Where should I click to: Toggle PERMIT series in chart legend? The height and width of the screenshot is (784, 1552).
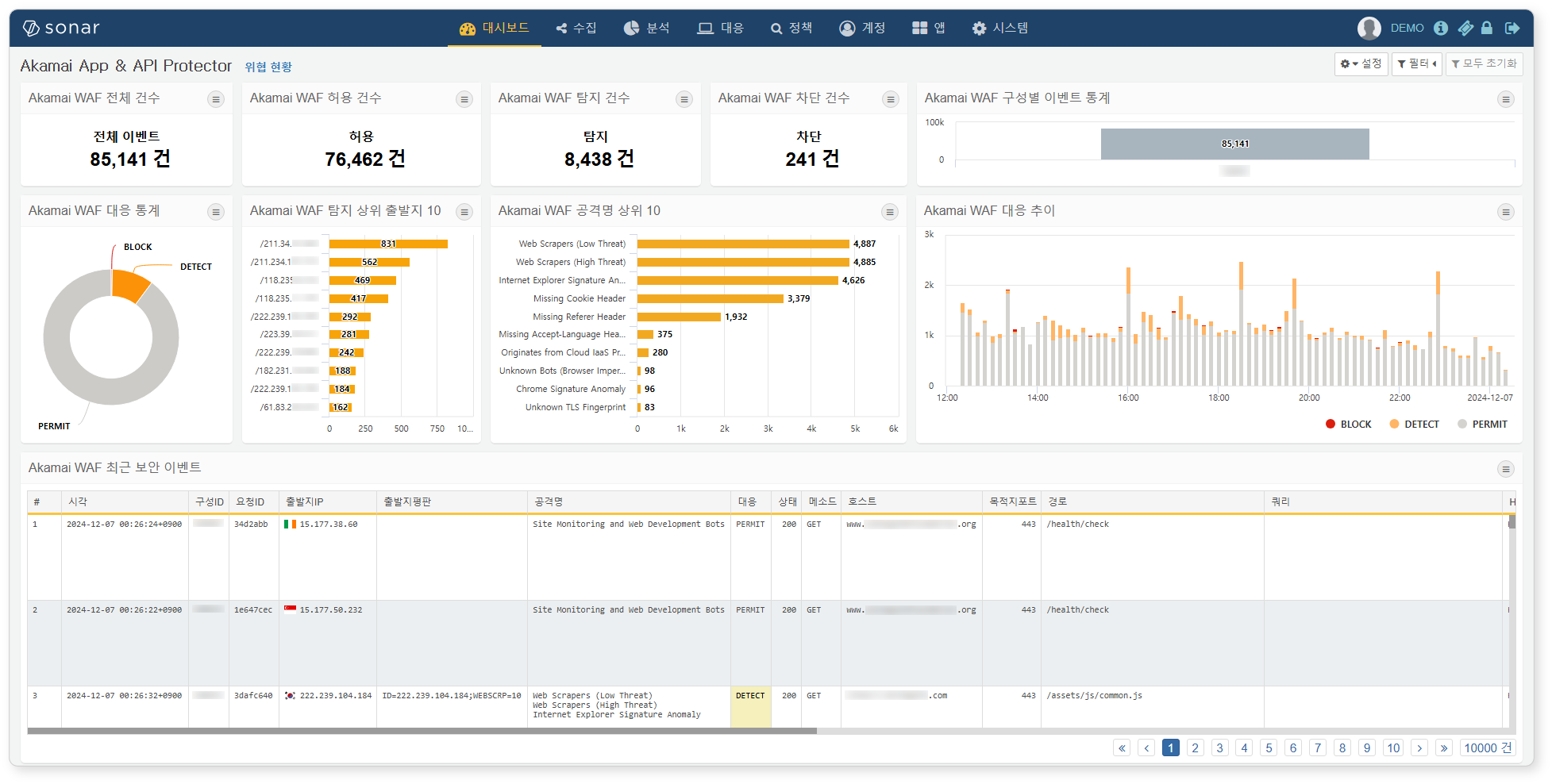[1482, 425]
